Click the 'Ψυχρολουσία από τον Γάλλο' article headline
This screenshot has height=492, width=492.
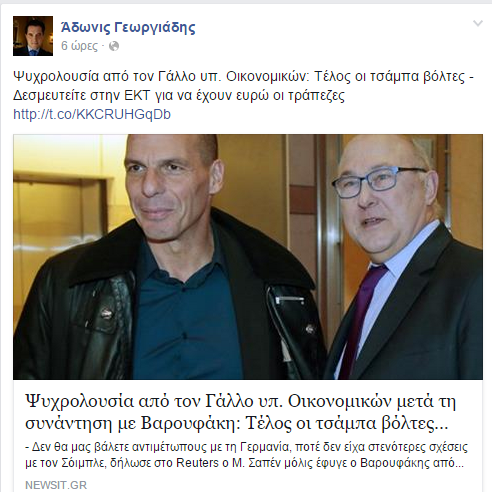pos(241,412)
